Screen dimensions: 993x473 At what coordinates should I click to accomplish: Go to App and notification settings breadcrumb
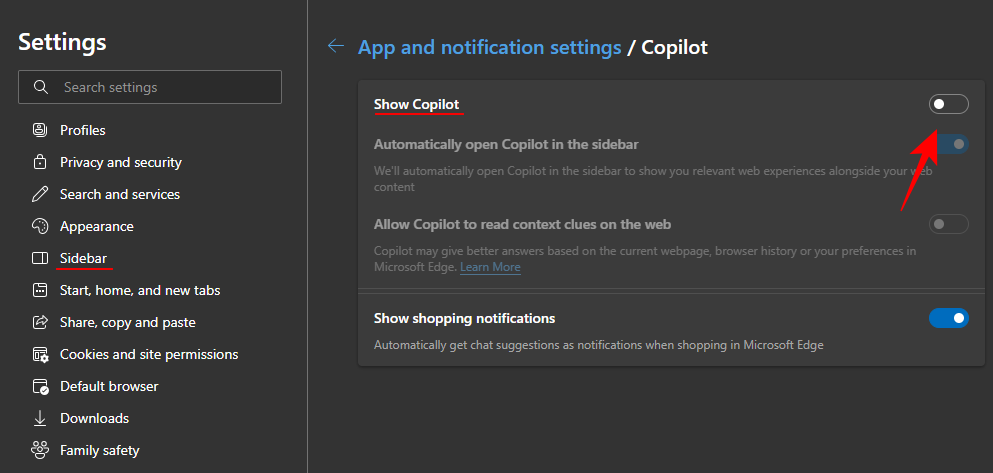489,47
